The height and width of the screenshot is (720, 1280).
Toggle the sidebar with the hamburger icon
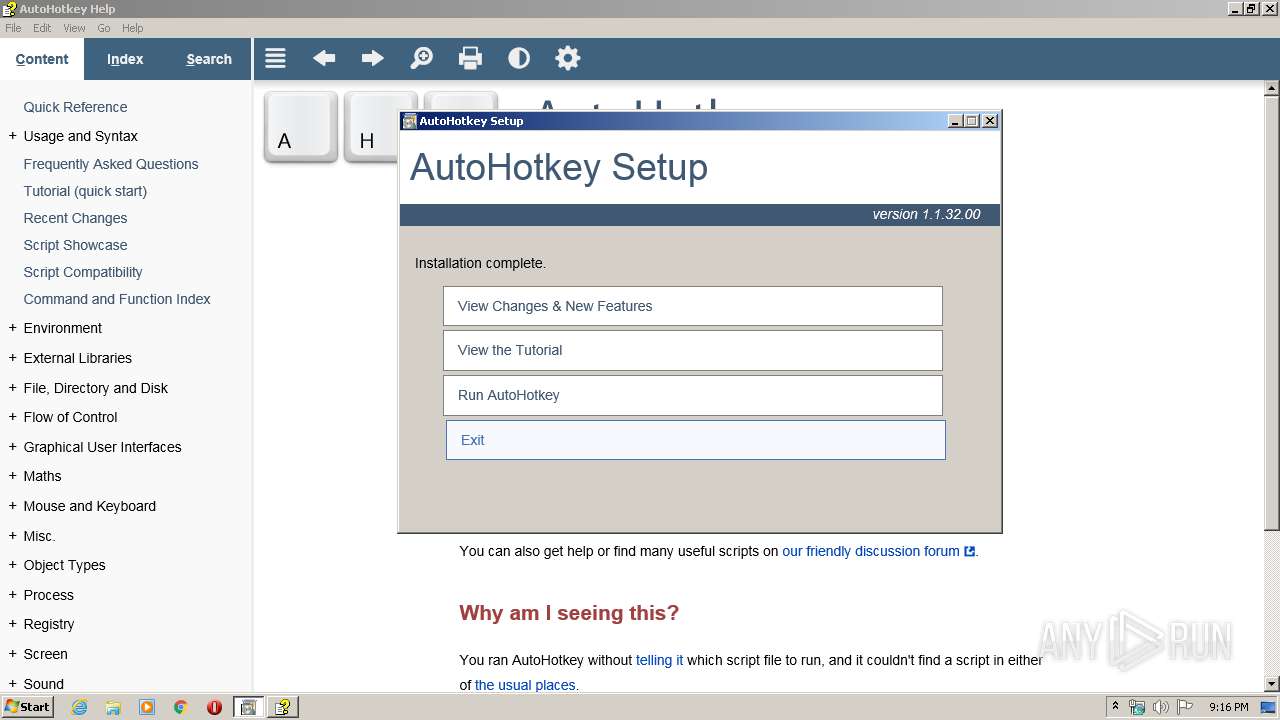pyautogui.click(x=275, y=59)
